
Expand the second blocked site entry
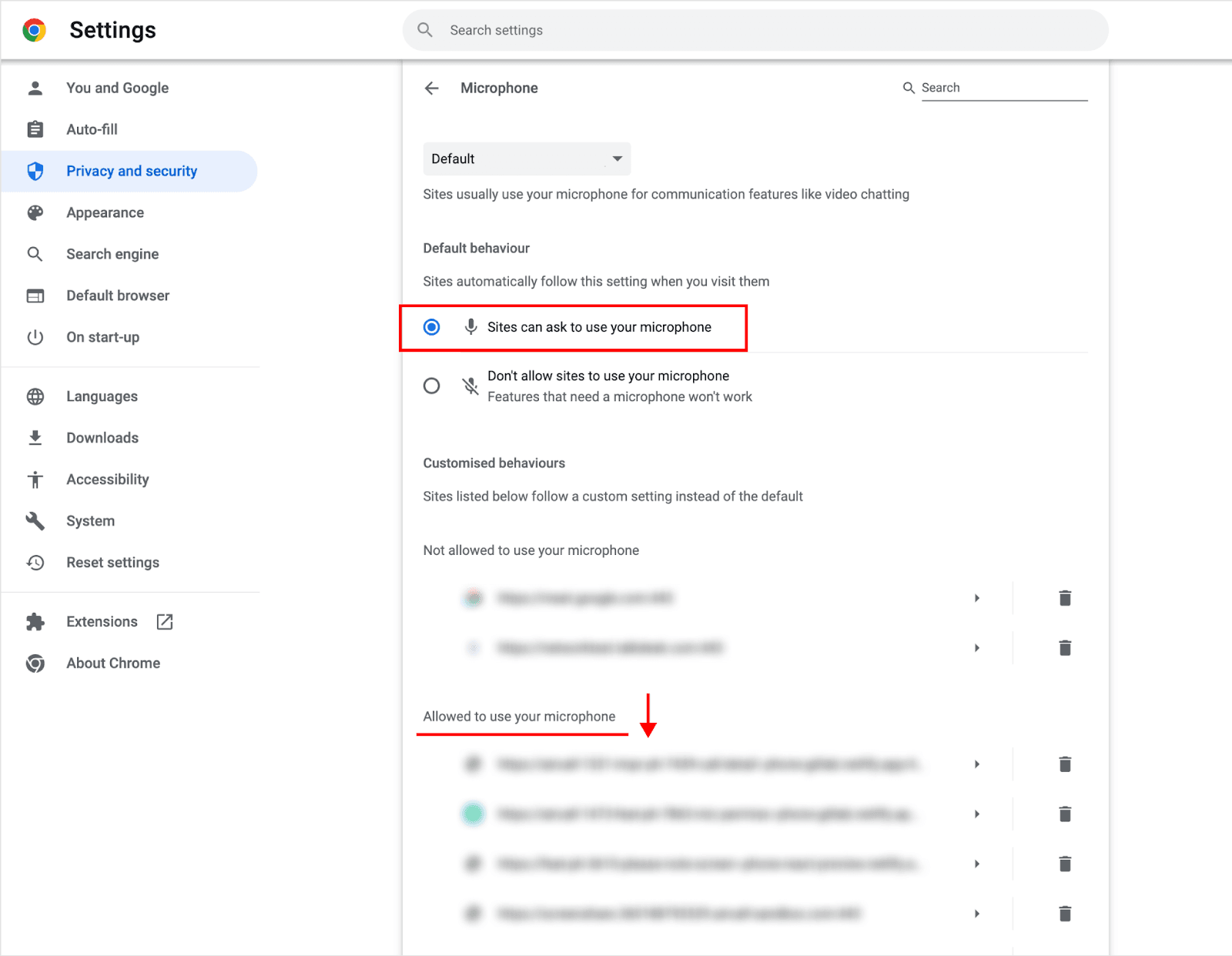pos(976,647)
